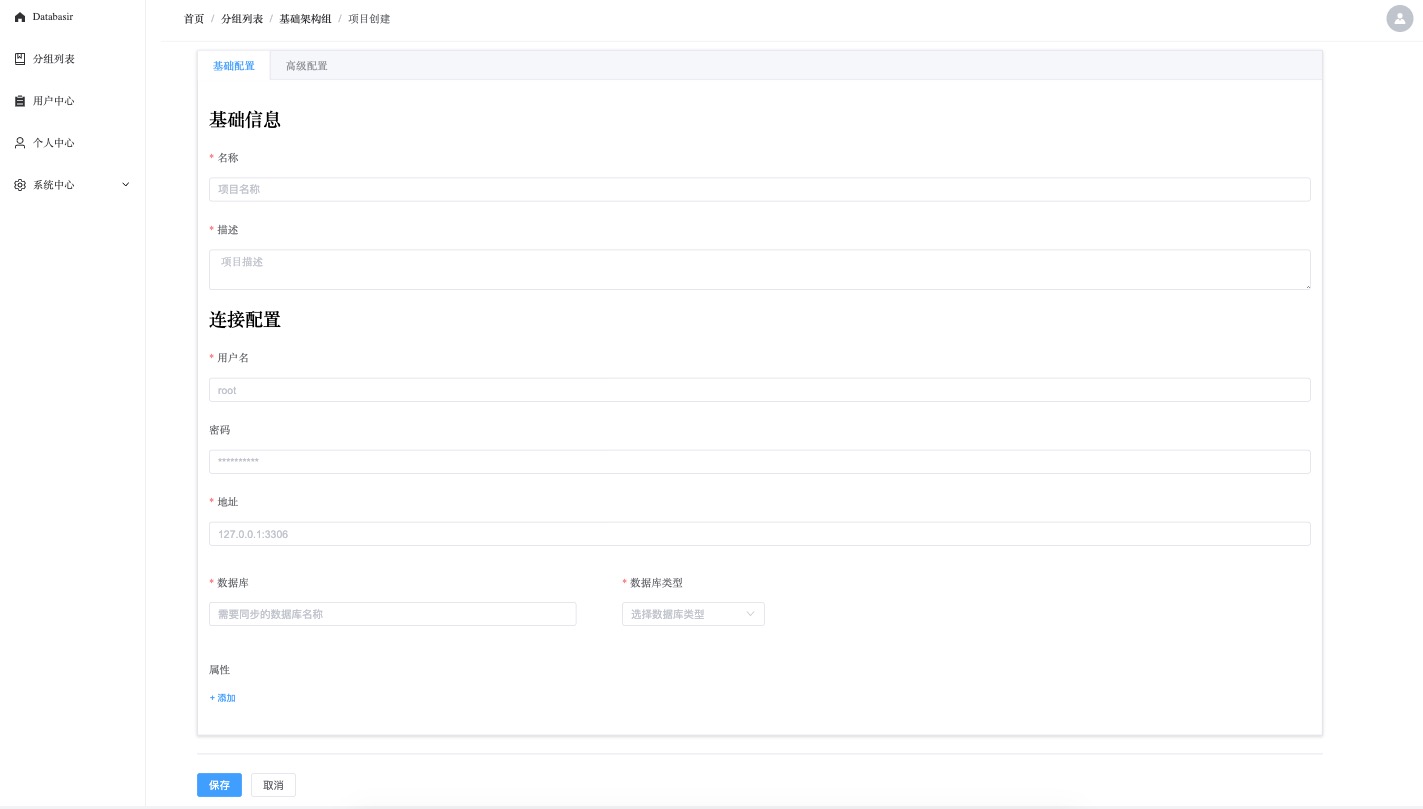Screen dimensions: 1423x809
Task: Click the 用户中心 clipboard icon
Action: click(x=20, y=101)
